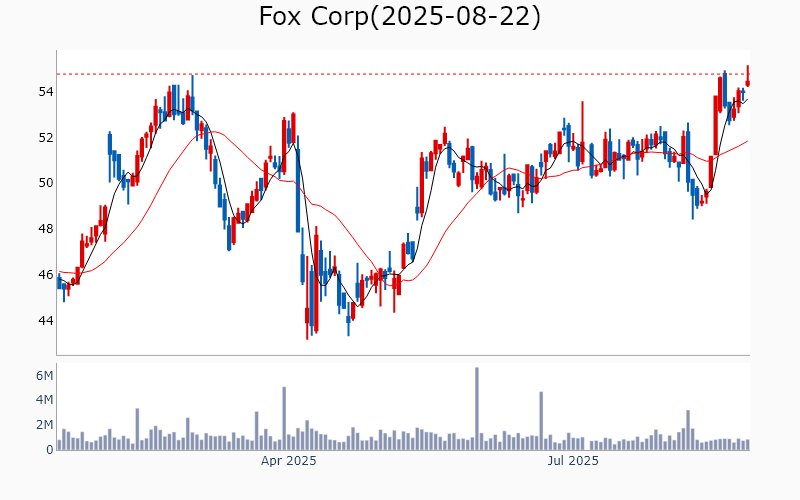The image size is (800, 500).
Task: Click the 6M volume axis label
Action: (44, 376)
